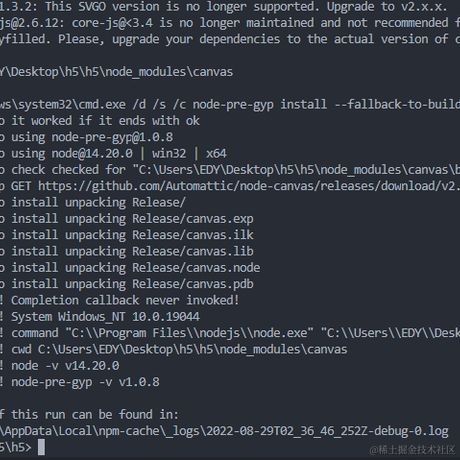Image resolution: width=460 pixels, height=460 pixels.
Task: Click the blinking terminal cursor at prompt
Action: pos(41,447)
